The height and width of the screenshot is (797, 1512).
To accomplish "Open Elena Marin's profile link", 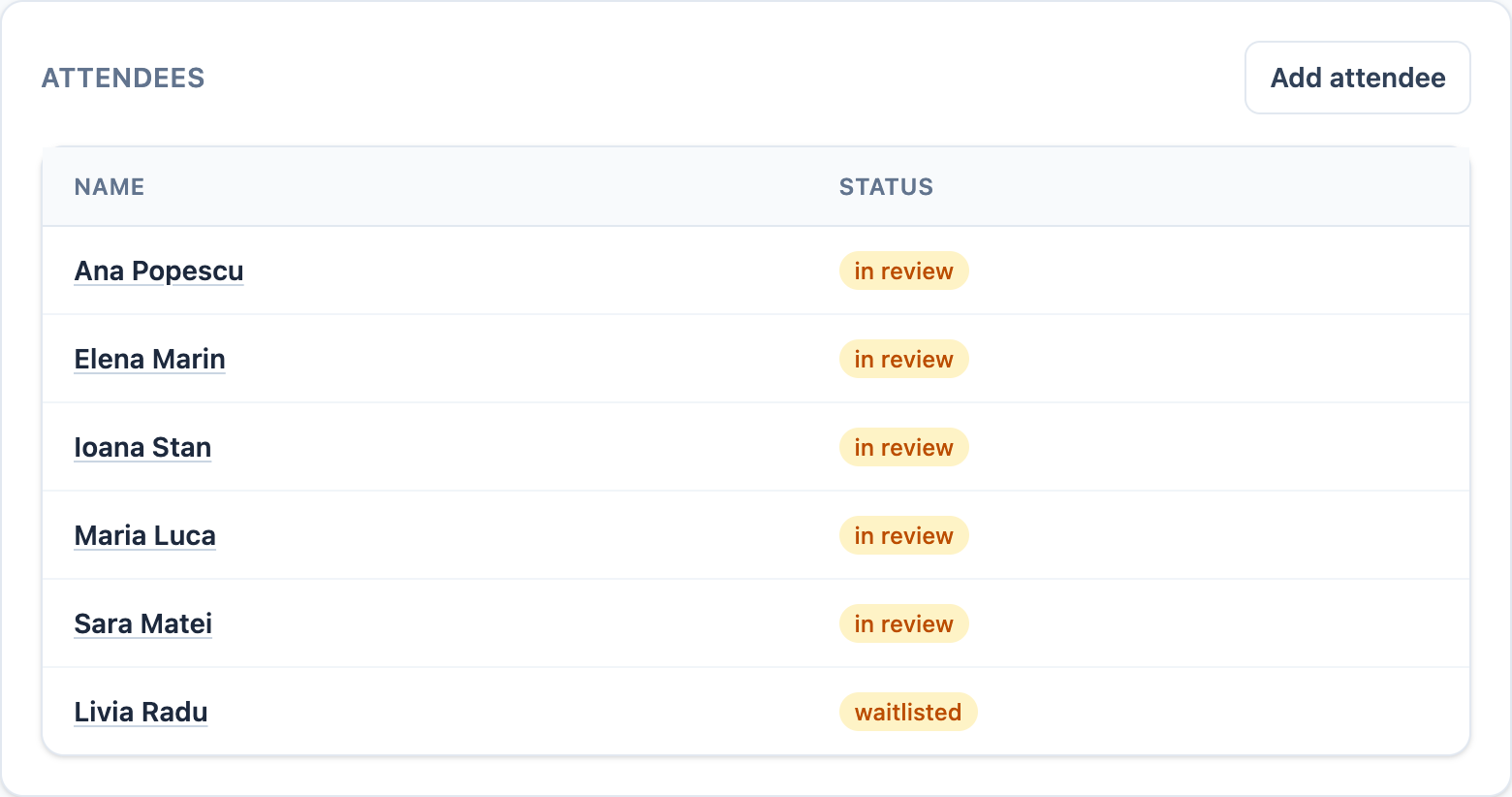I will (150, 360).
